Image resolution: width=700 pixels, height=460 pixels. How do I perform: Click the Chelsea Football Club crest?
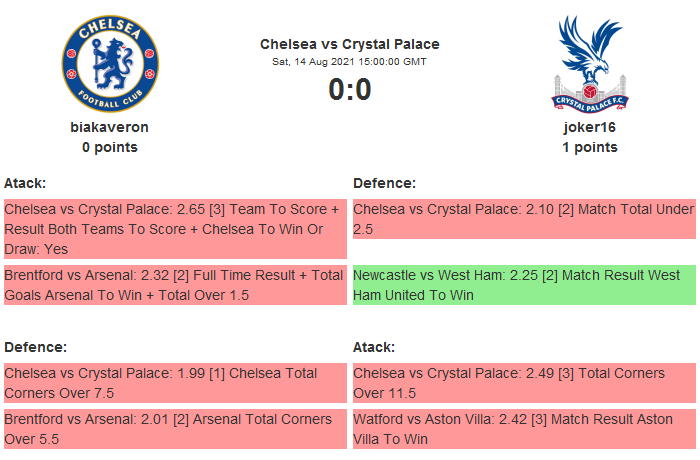110,64
